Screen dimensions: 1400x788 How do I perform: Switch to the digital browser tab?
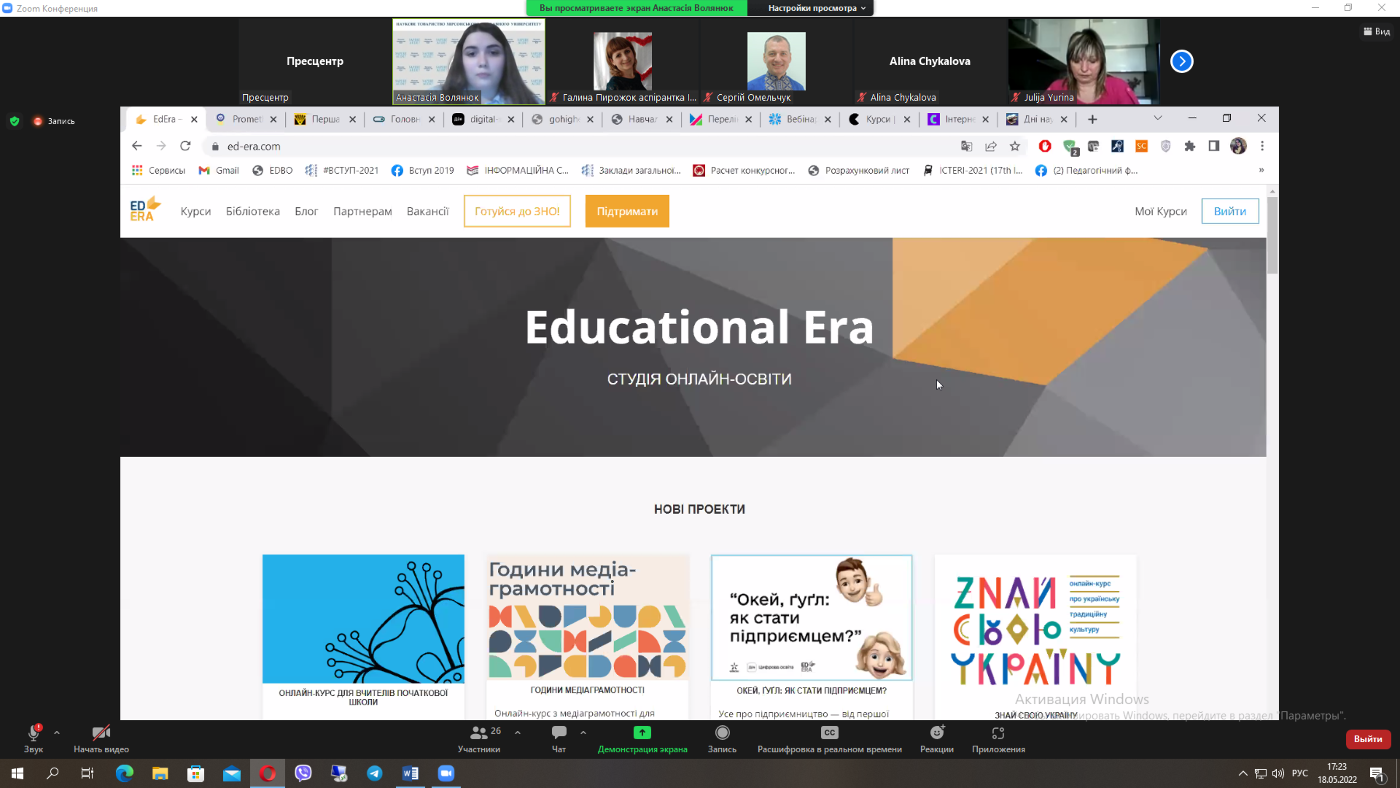pyautogui.click(x=483, y=119)
